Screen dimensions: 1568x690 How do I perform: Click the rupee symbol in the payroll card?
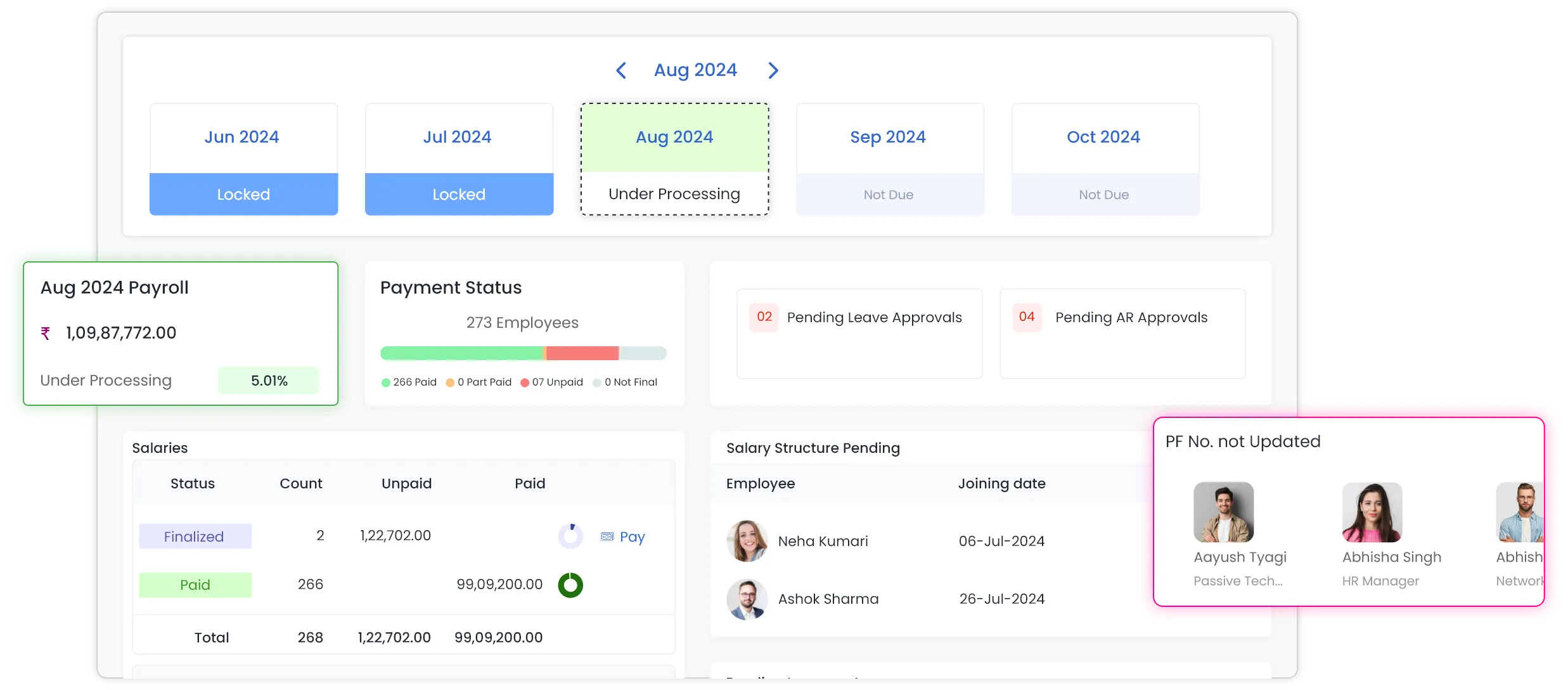[46, 333]
